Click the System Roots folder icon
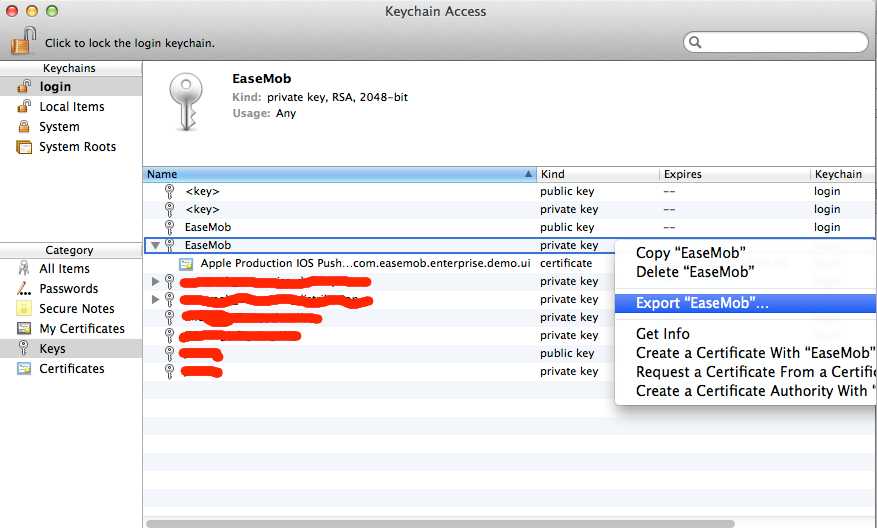The height and width of the screenshot is (528, 877). pos(24,147)
